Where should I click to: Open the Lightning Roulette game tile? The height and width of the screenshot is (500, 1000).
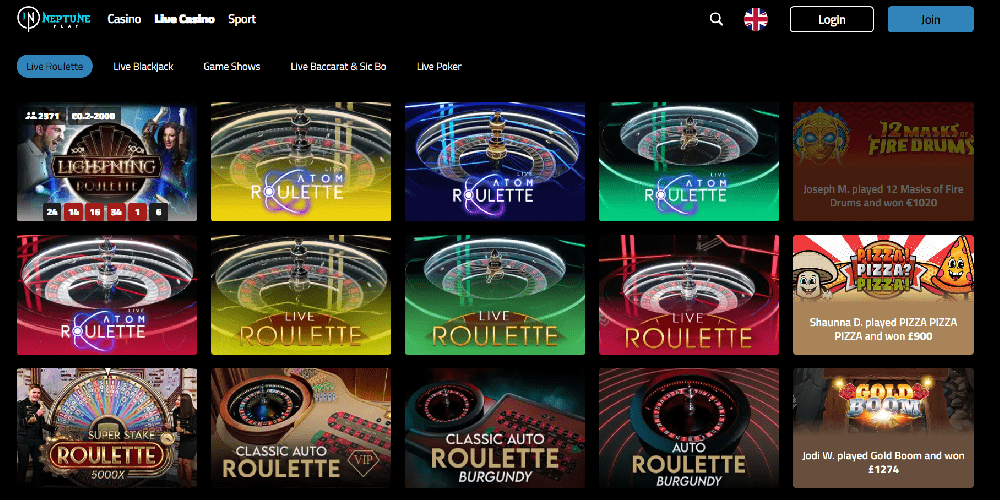(107, 161)
